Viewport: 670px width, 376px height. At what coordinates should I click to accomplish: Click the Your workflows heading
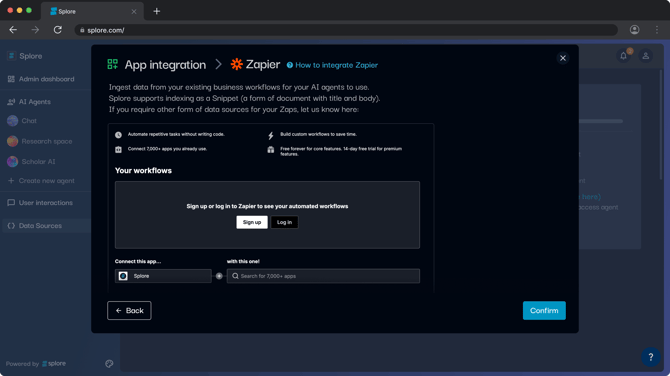143,170
